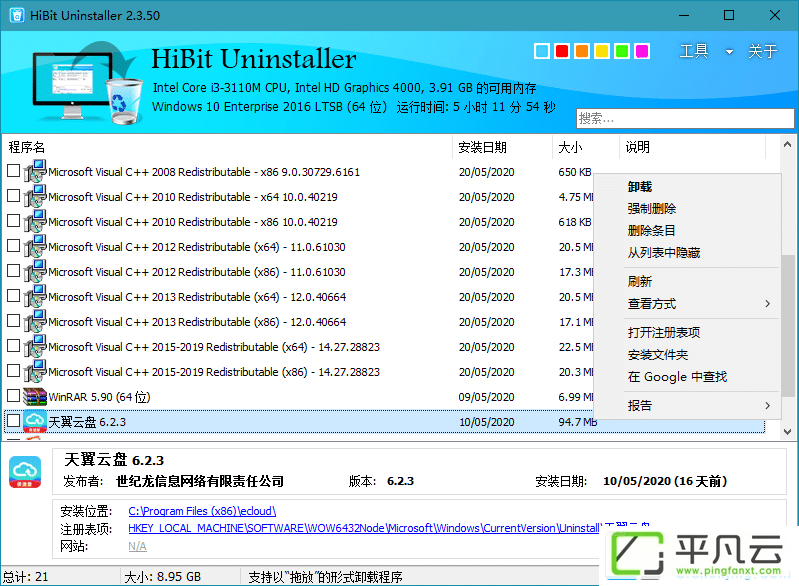Click the monitor and recycle bin logo
The width and height of the screenshot is (799, 586).
(87, 83)
